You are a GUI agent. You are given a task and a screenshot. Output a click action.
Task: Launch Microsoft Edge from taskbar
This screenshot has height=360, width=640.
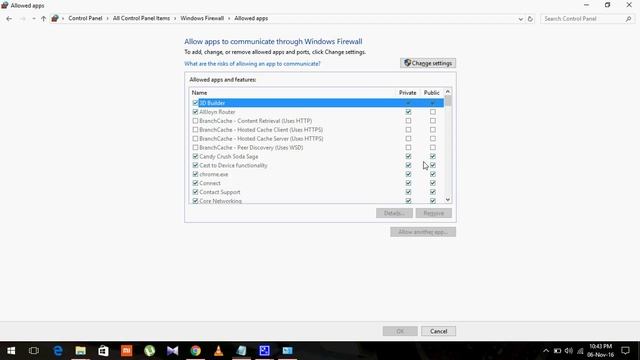[x=58, y=351]
